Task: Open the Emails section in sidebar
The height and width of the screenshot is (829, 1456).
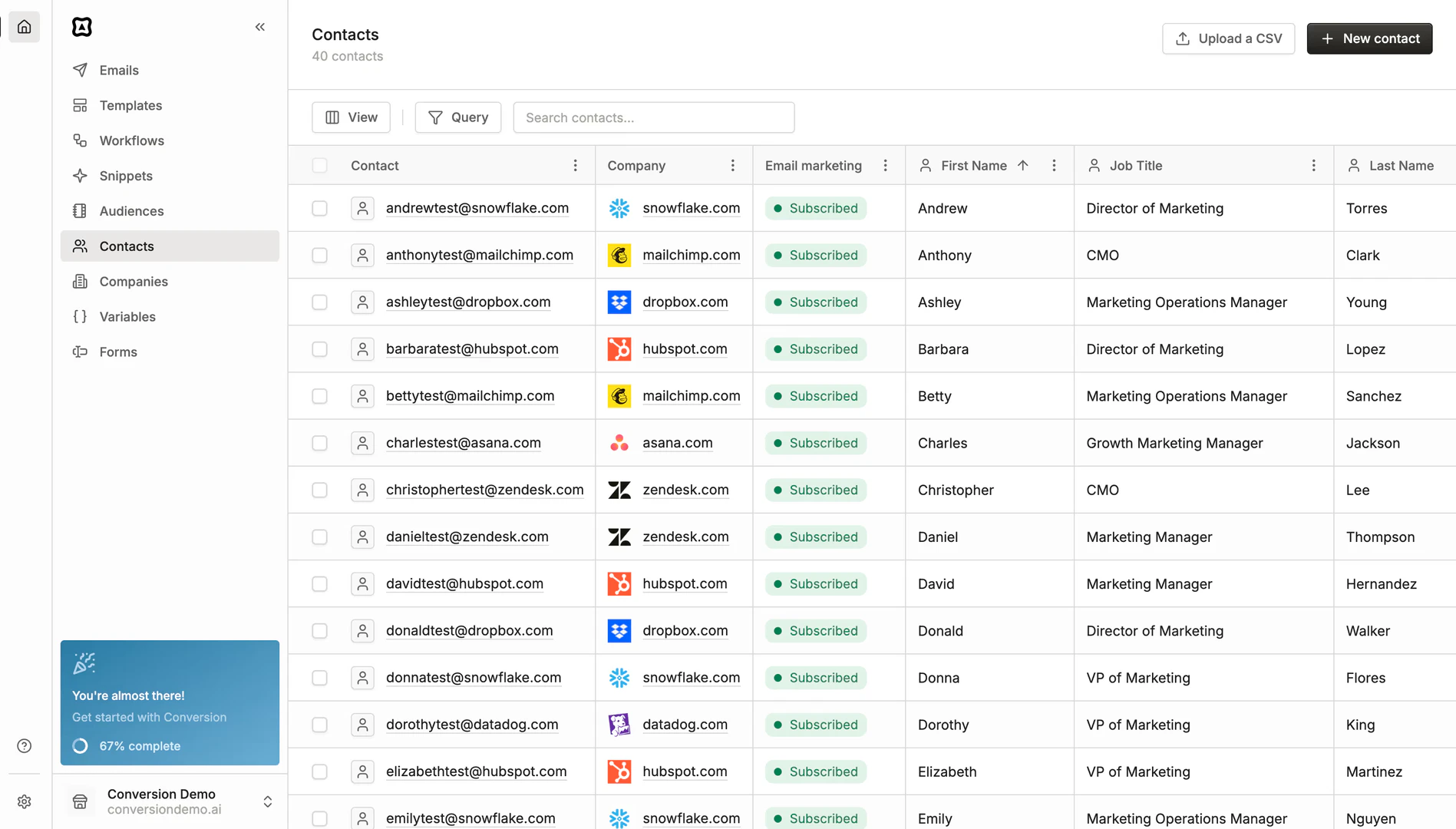Action: [x=80, y=70]
